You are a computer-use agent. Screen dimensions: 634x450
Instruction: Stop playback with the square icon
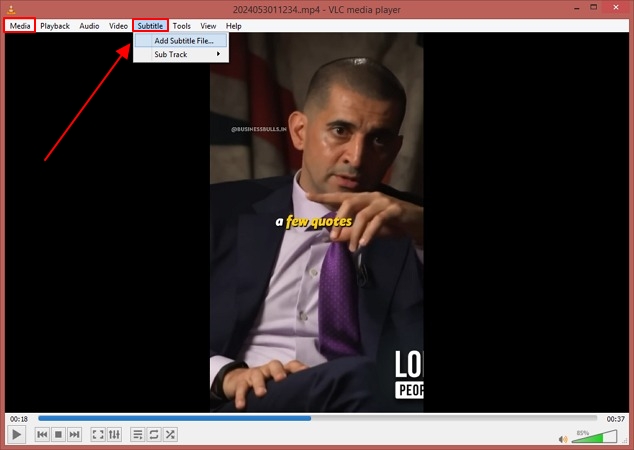pyautogui.click(x=58, y=435)
